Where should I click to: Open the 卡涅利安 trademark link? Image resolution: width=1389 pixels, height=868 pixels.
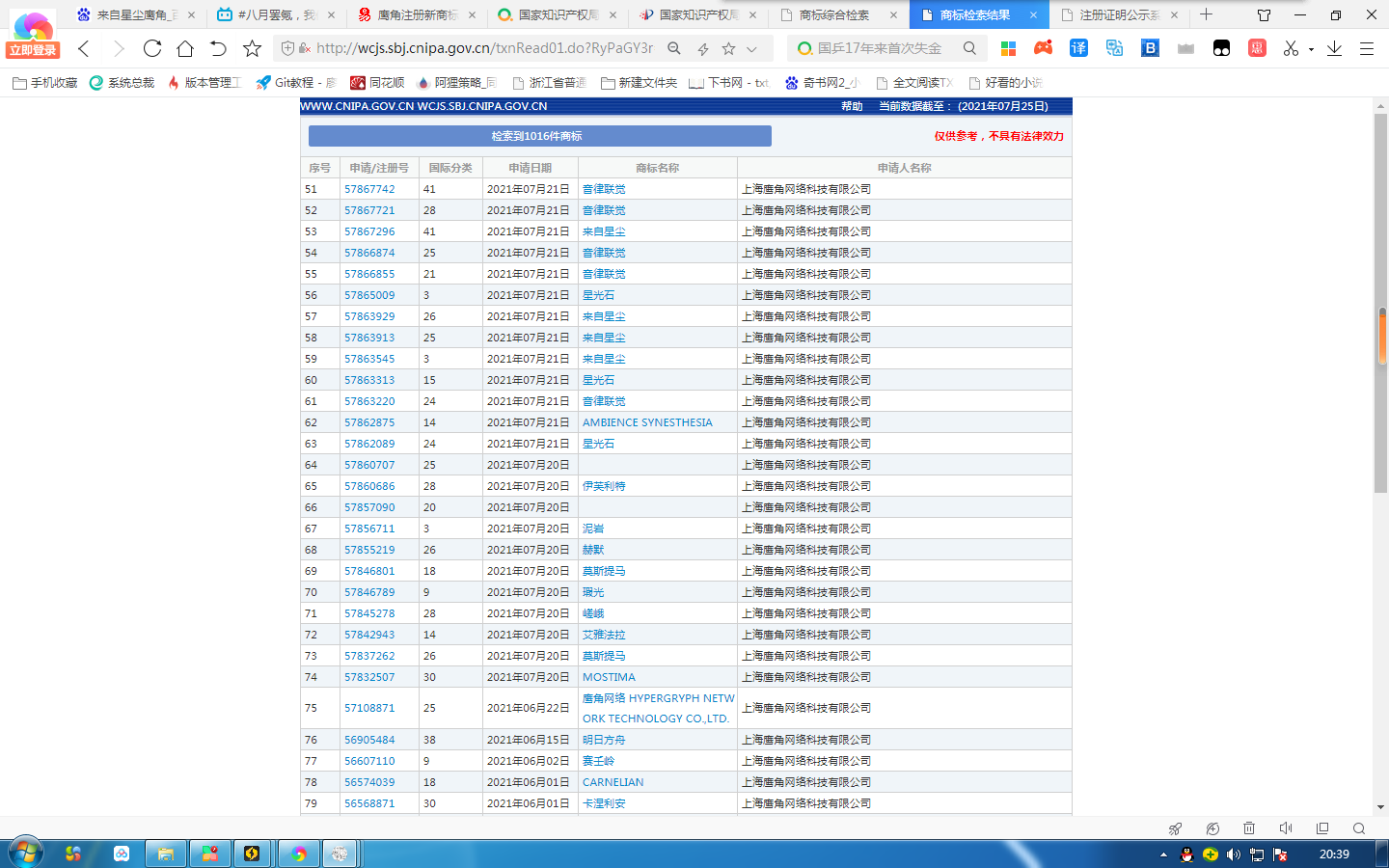(x=604, y=803)
